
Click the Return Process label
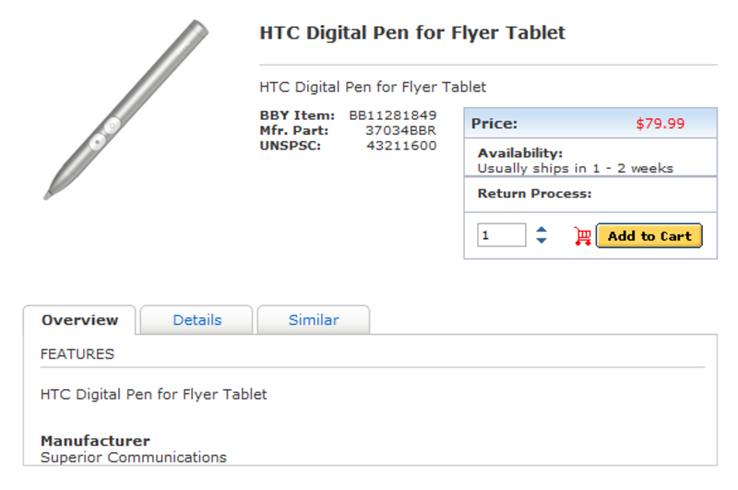(535, 193)
